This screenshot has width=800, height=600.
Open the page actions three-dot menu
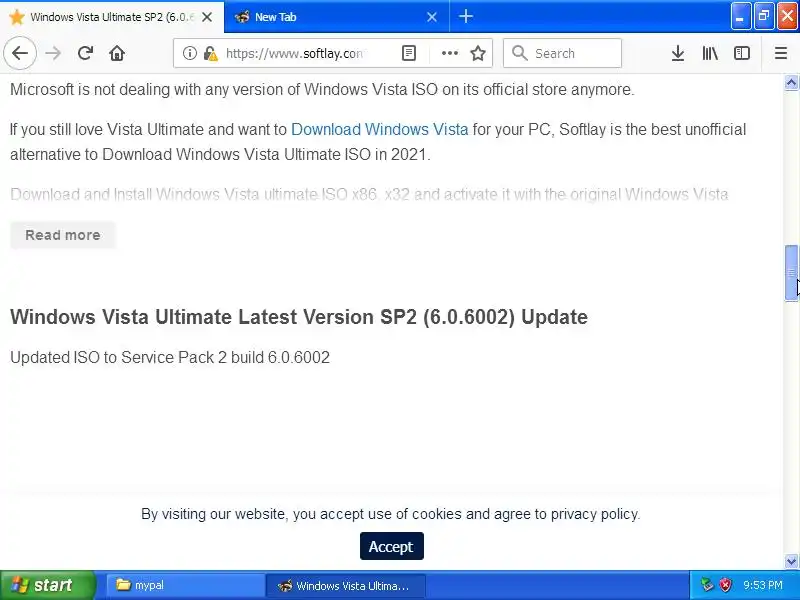point(449,53)
